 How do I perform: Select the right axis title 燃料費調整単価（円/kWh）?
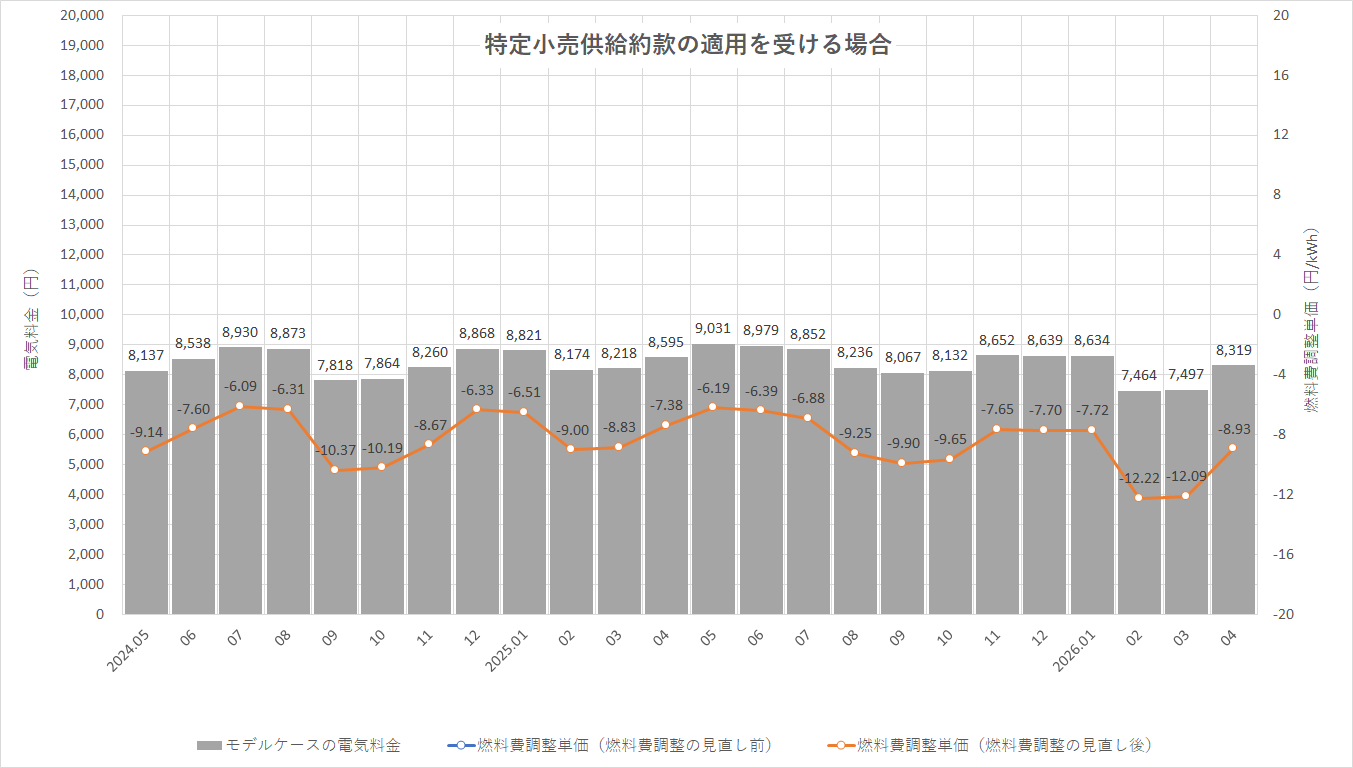click(x=1311, y=320)
